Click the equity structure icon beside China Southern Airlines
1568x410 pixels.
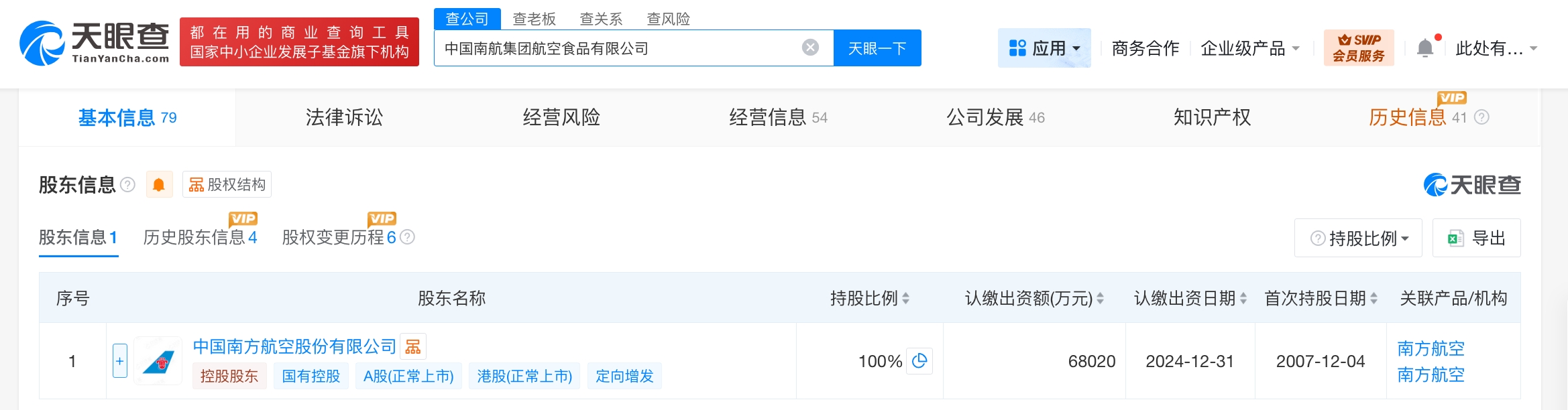coord(413,346)
